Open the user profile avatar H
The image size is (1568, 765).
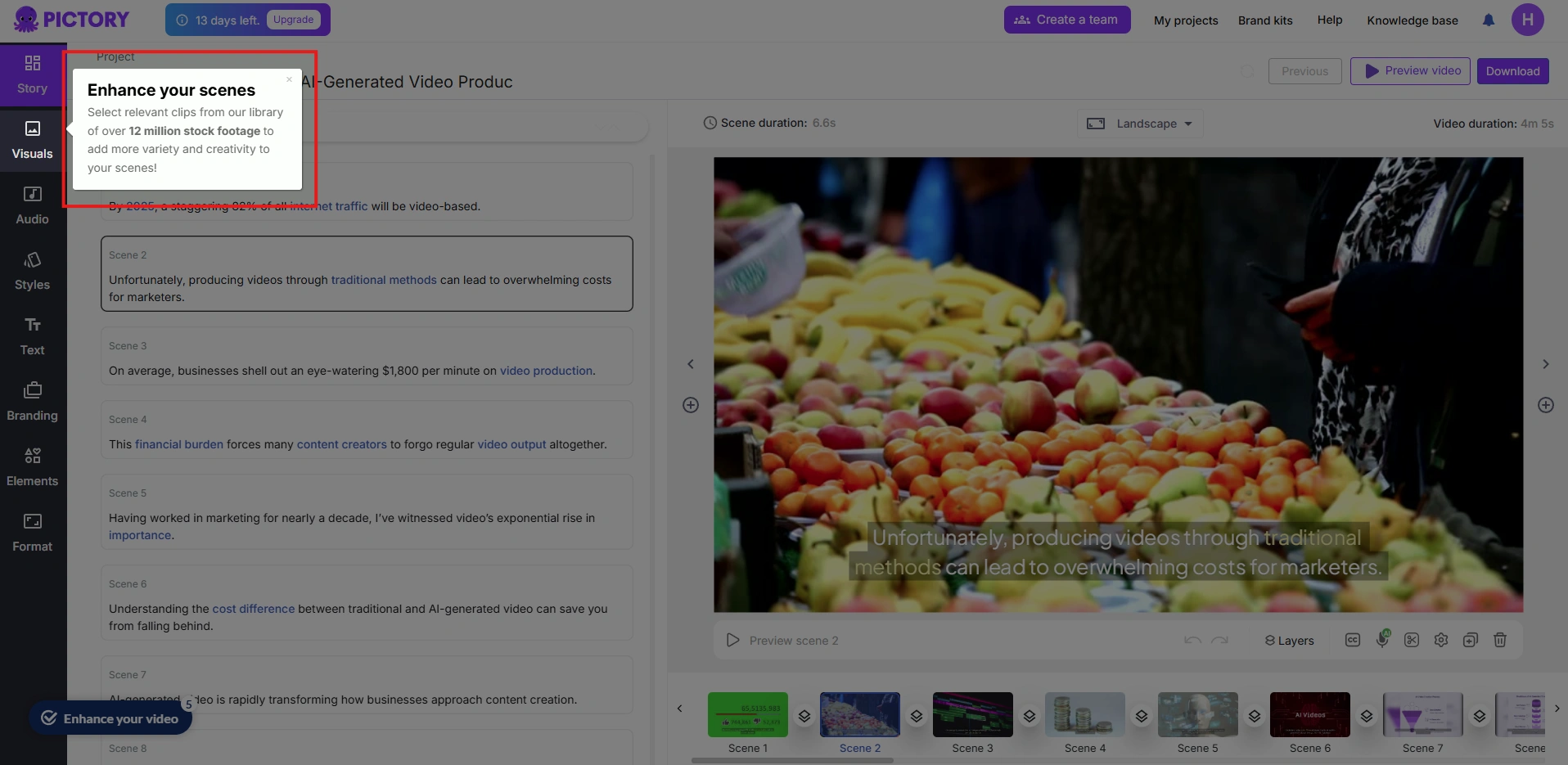click(x=1527, y=20)
